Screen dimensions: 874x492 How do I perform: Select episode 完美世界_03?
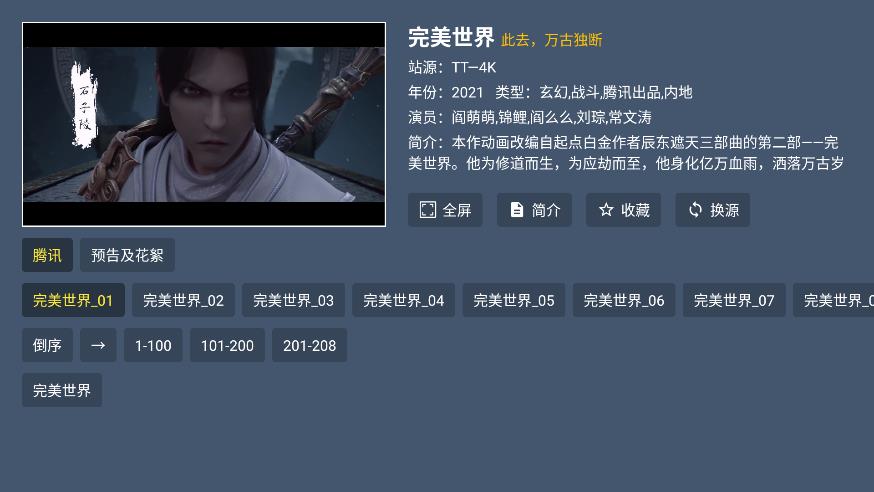click(293, 300)
